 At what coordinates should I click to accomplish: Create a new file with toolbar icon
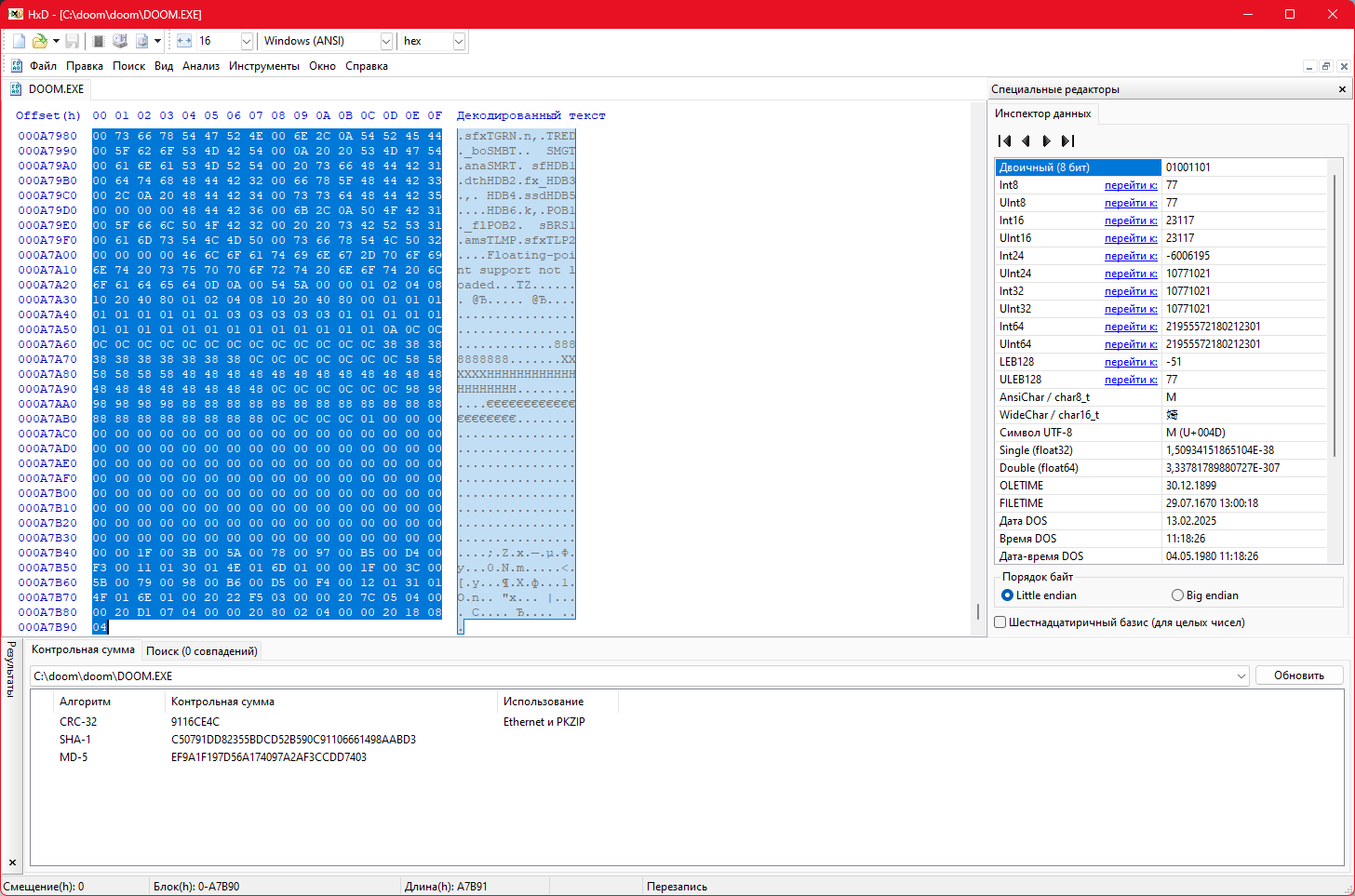pyautogui.click(x=19, y=41)
